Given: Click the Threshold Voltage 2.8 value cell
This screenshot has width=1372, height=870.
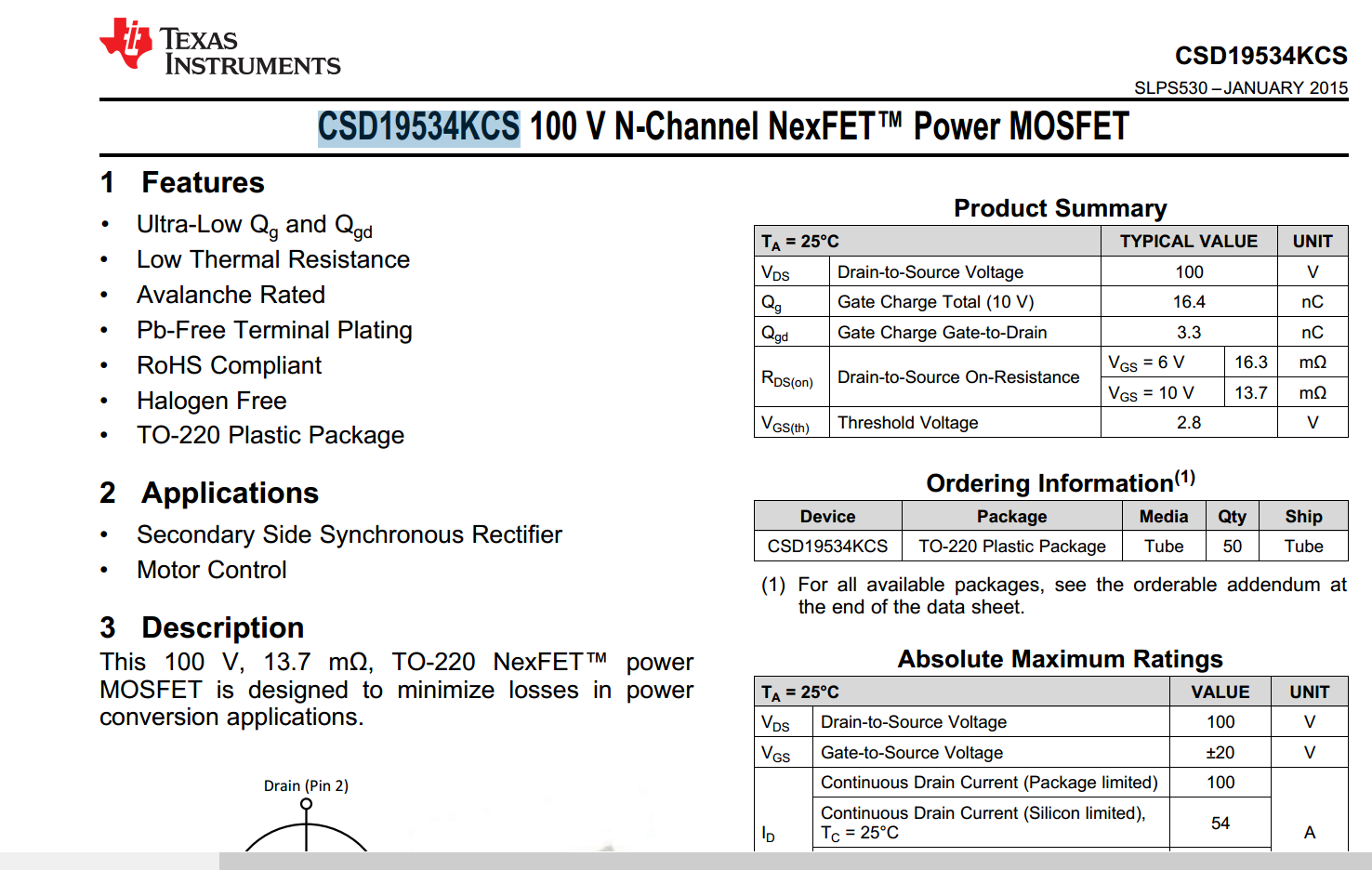Looking at the screenshot, I should click(1188, 422).
